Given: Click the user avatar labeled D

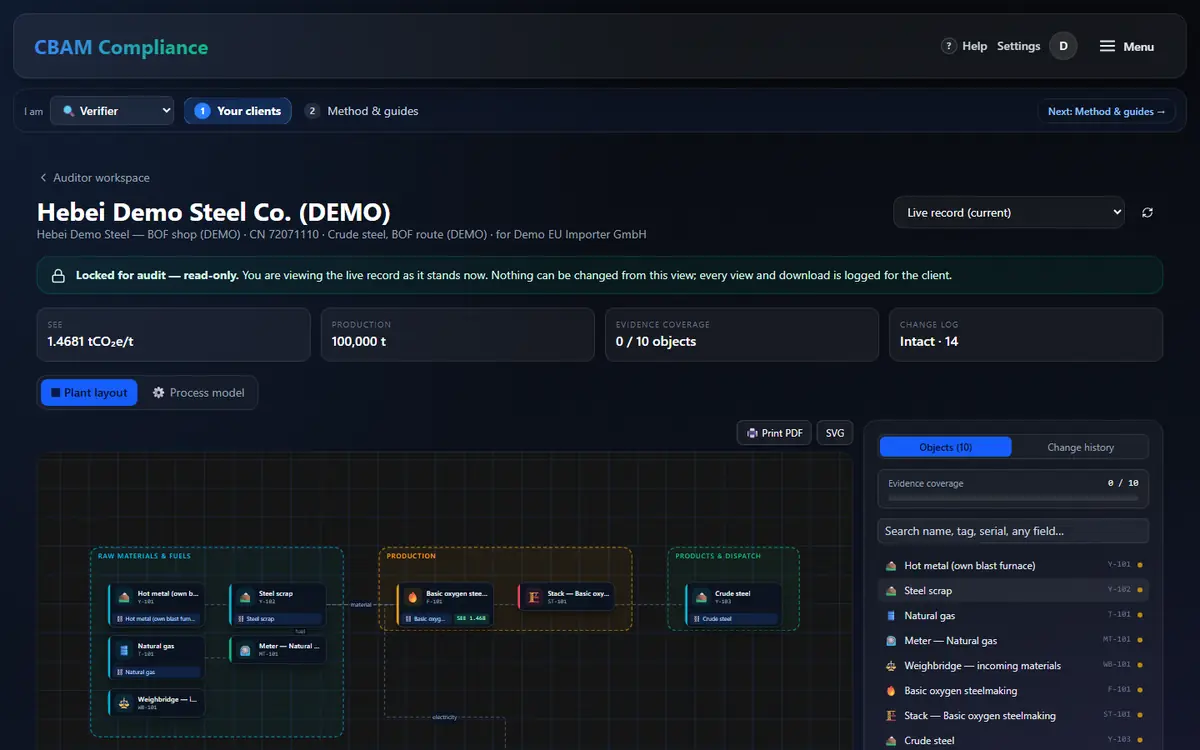Looking at the screenshot, I should point(1063,46).
